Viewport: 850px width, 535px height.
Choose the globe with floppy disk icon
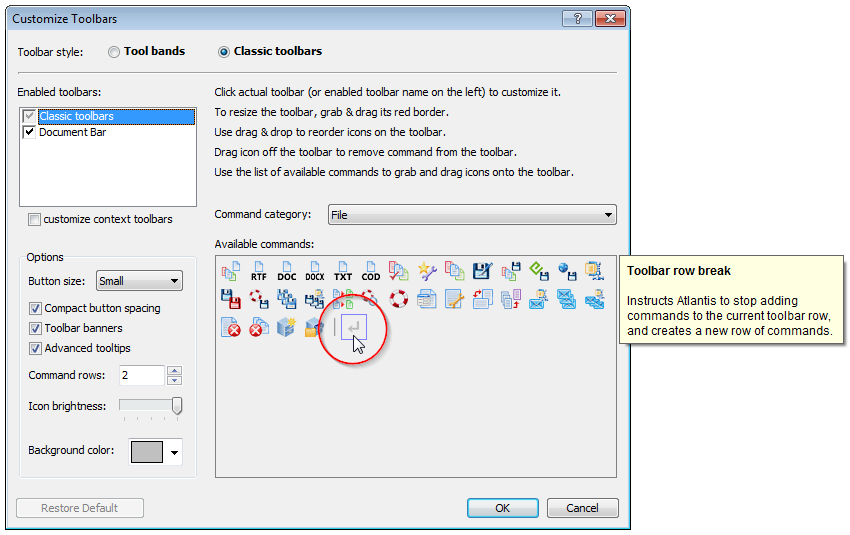[x=568, y=270]
